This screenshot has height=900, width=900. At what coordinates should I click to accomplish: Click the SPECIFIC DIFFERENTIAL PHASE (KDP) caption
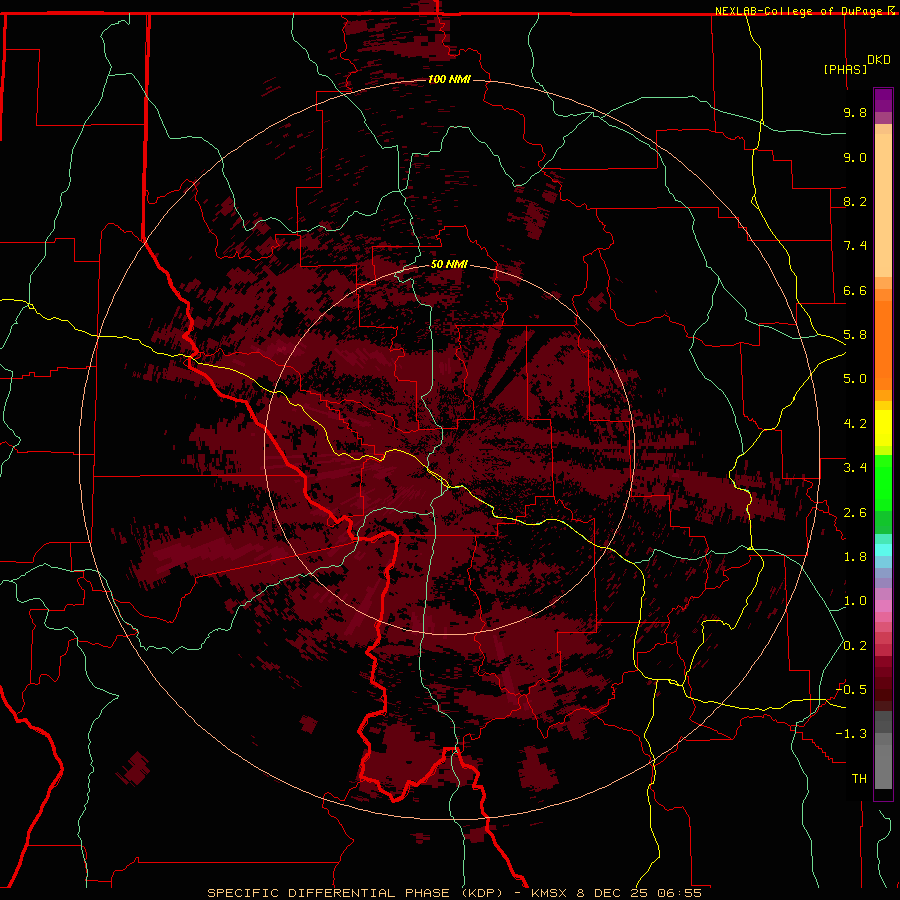click(x=354, y=893)
